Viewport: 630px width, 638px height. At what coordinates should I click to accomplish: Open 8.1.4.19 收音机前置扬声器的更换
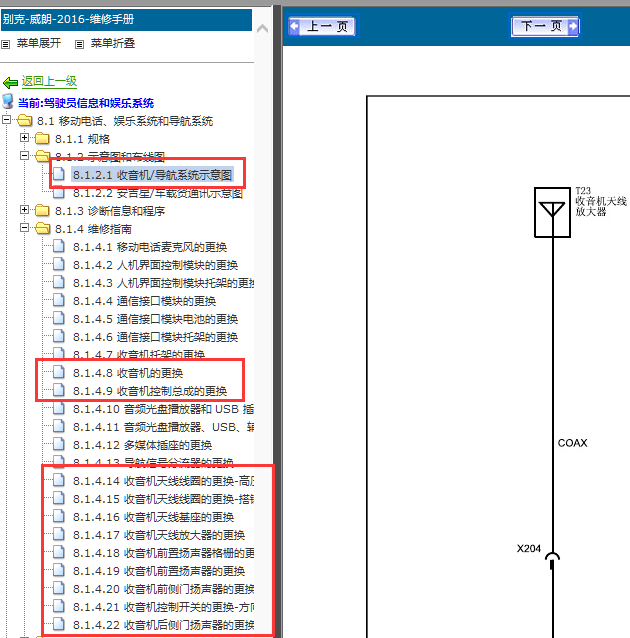click(159, 571)
